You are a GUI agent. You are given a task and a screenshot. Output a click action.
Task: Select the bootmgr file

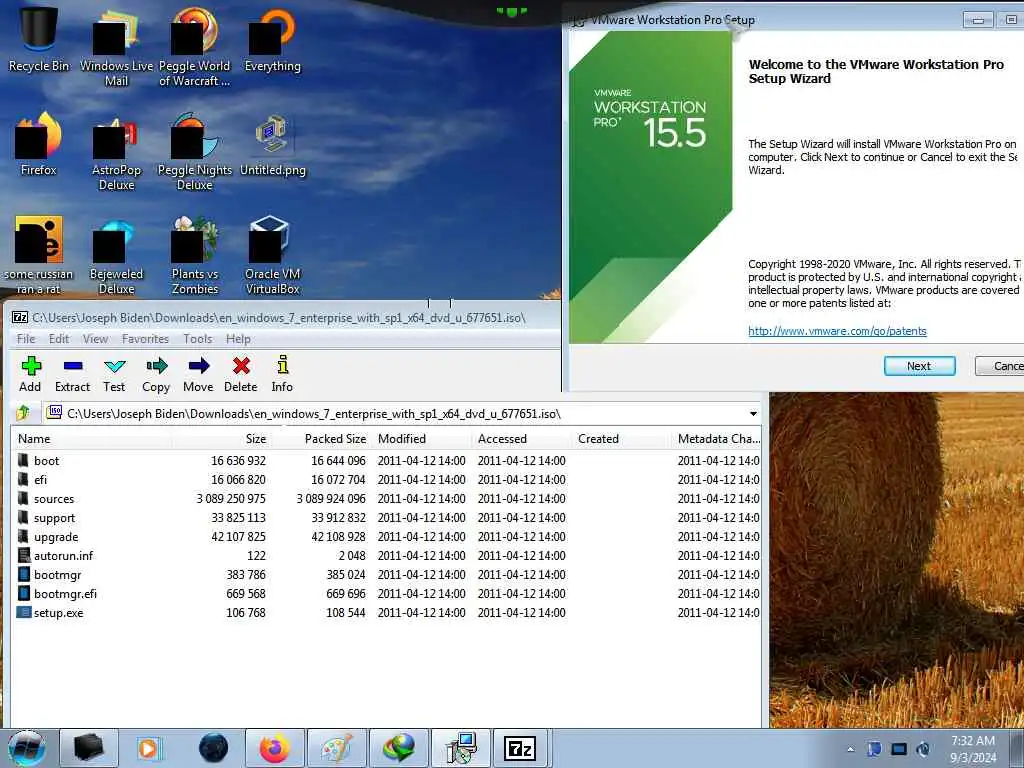coord(387,574)
